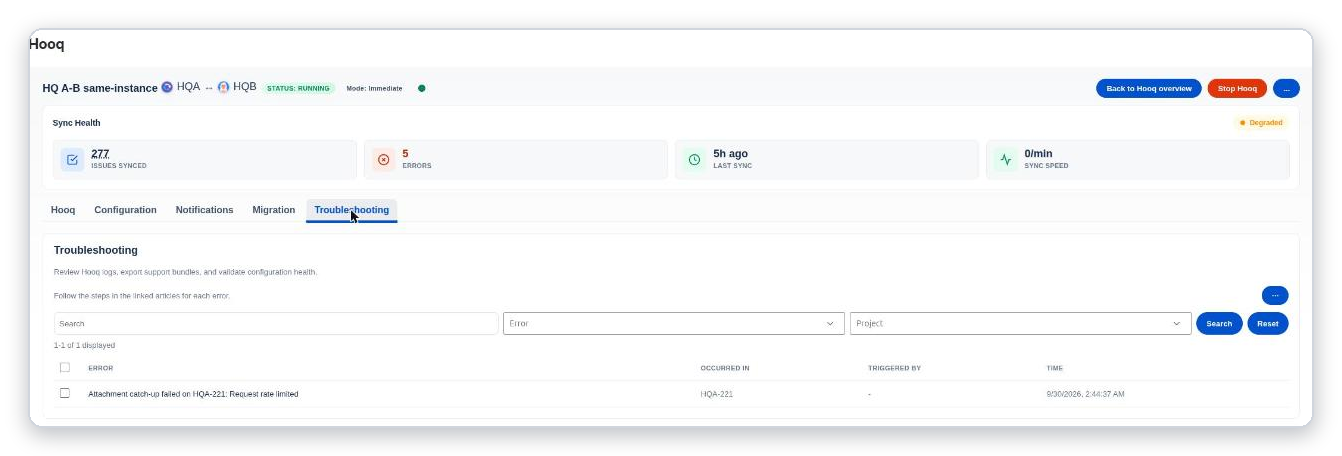The width and height of the screenshot is (1342, 456).
Task: Click the OCCURRED IN column header
Action: point(724,368)
